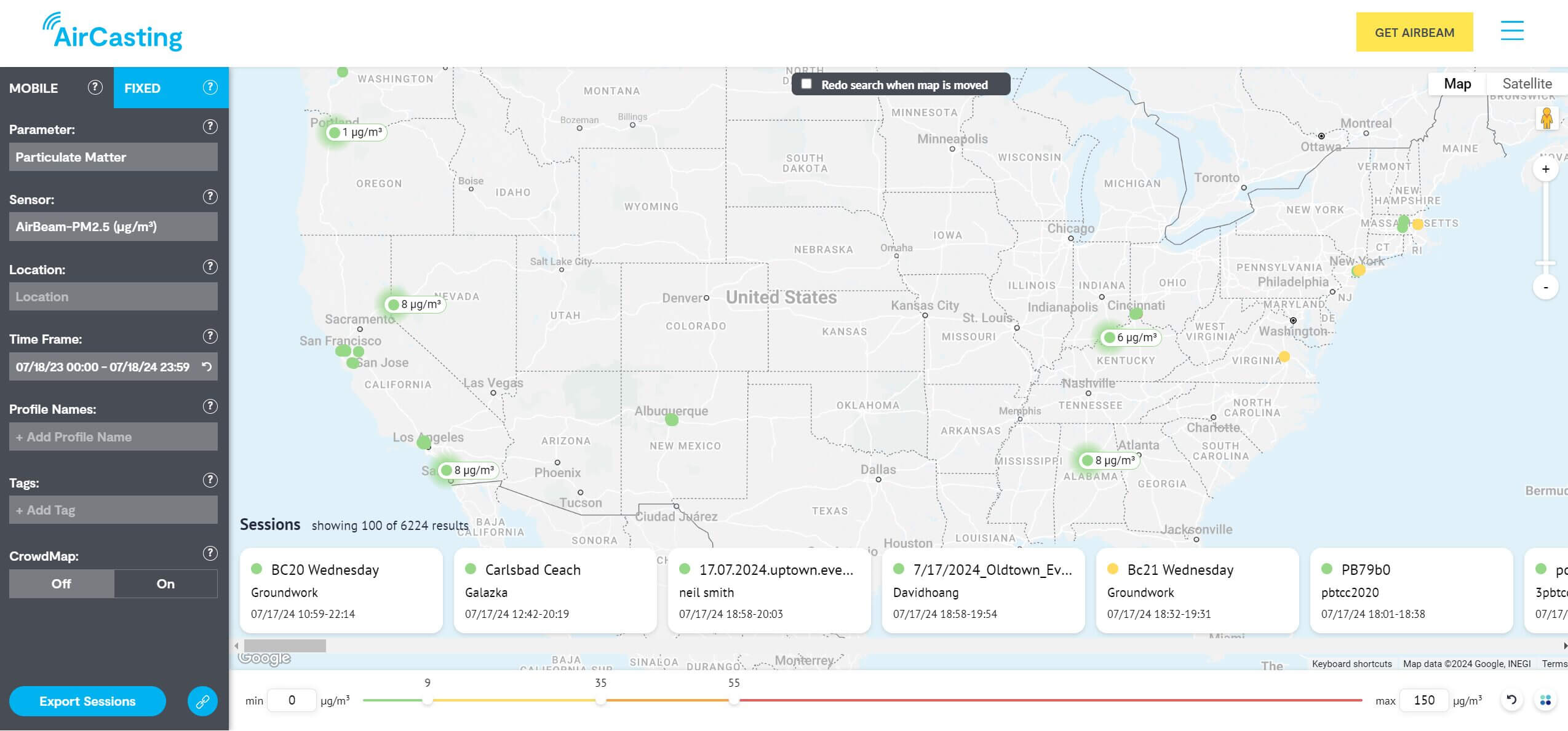Click the Virginia yellow session dot

pos(1284,357)
